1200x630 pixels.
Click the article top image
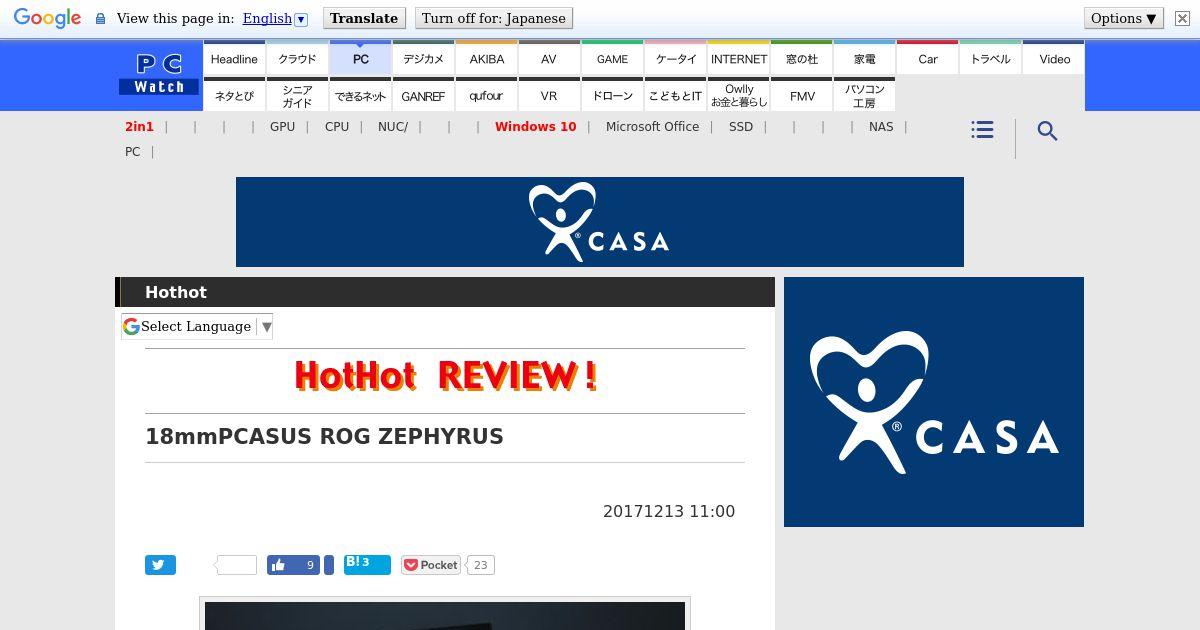[445, 614]
